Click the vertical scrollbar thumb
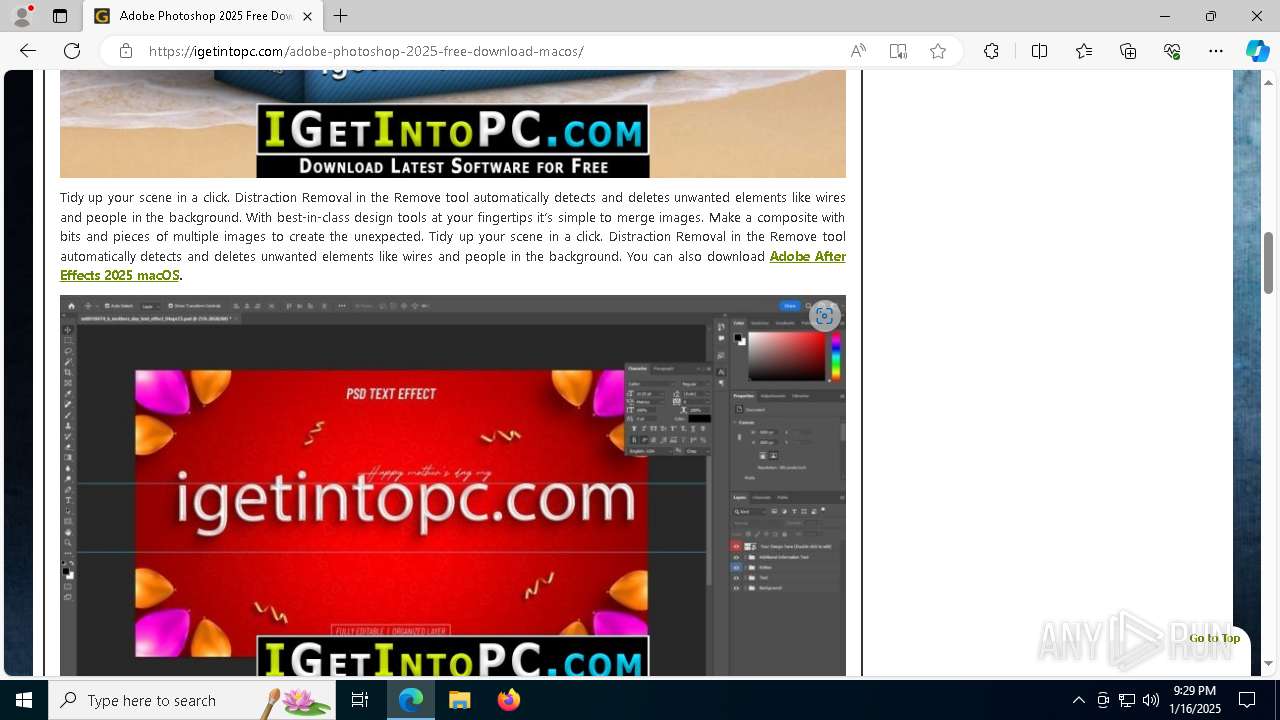 (x=1269, y=262)
